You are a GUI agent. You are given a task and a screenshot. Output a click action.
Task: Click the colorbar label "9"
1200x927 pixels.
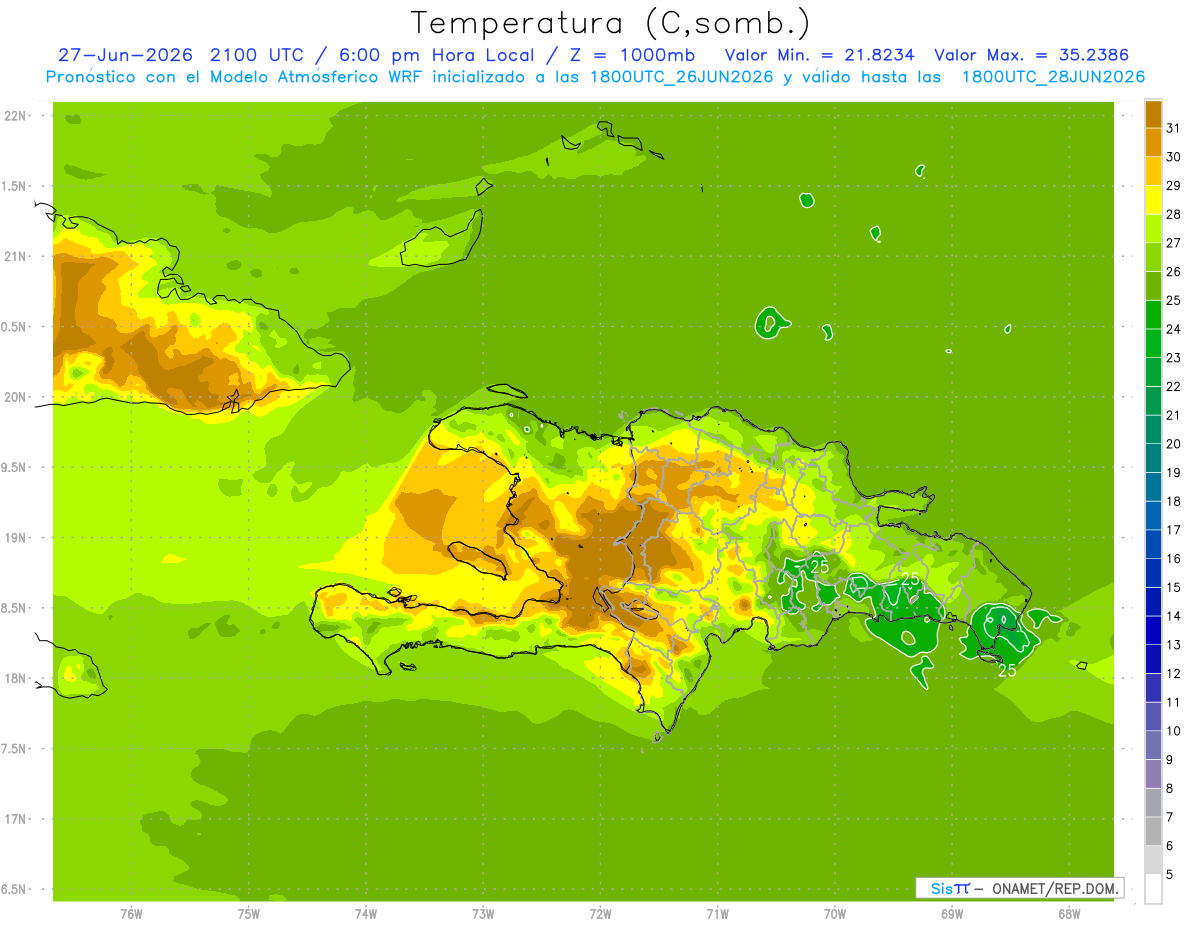pos(1170,760)
